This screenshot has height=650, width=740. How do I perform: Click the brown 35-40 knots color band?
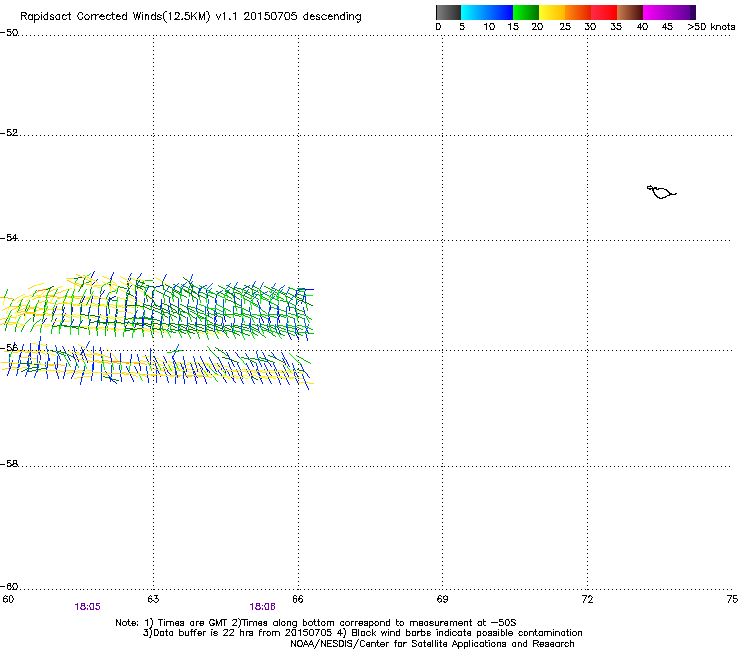point(630,12)
